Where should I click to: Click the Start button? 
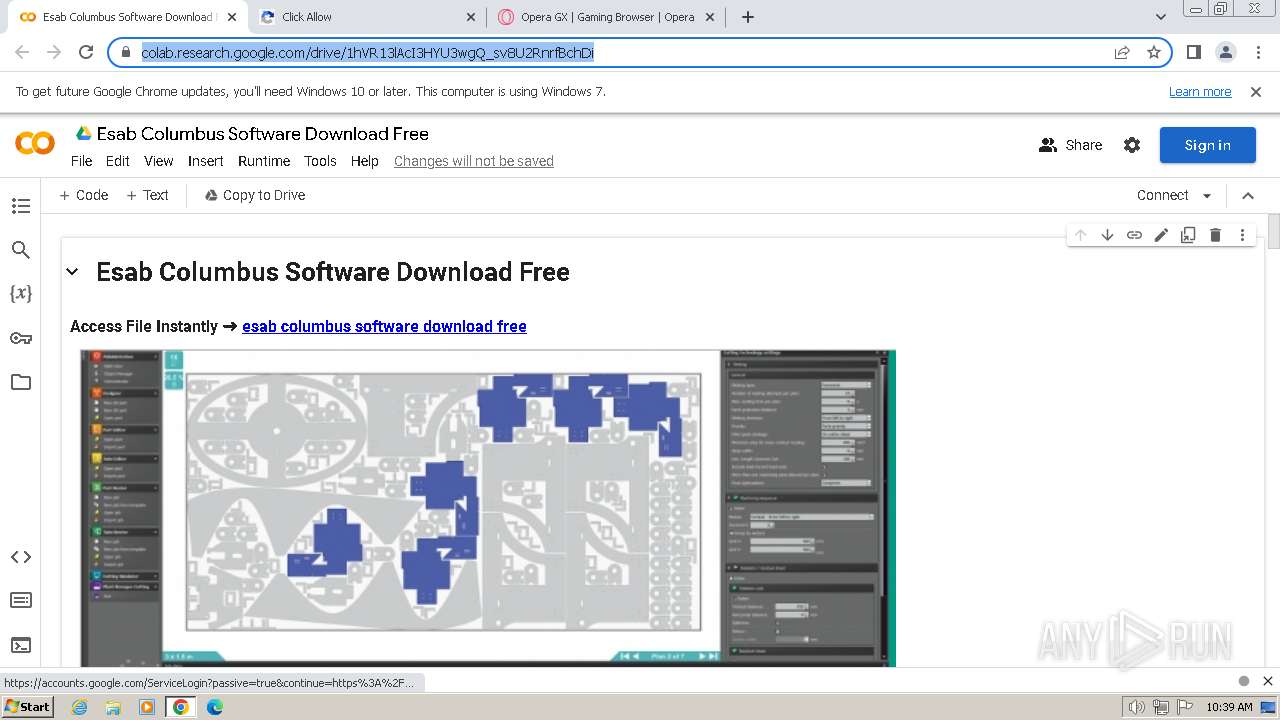(28, 707)
